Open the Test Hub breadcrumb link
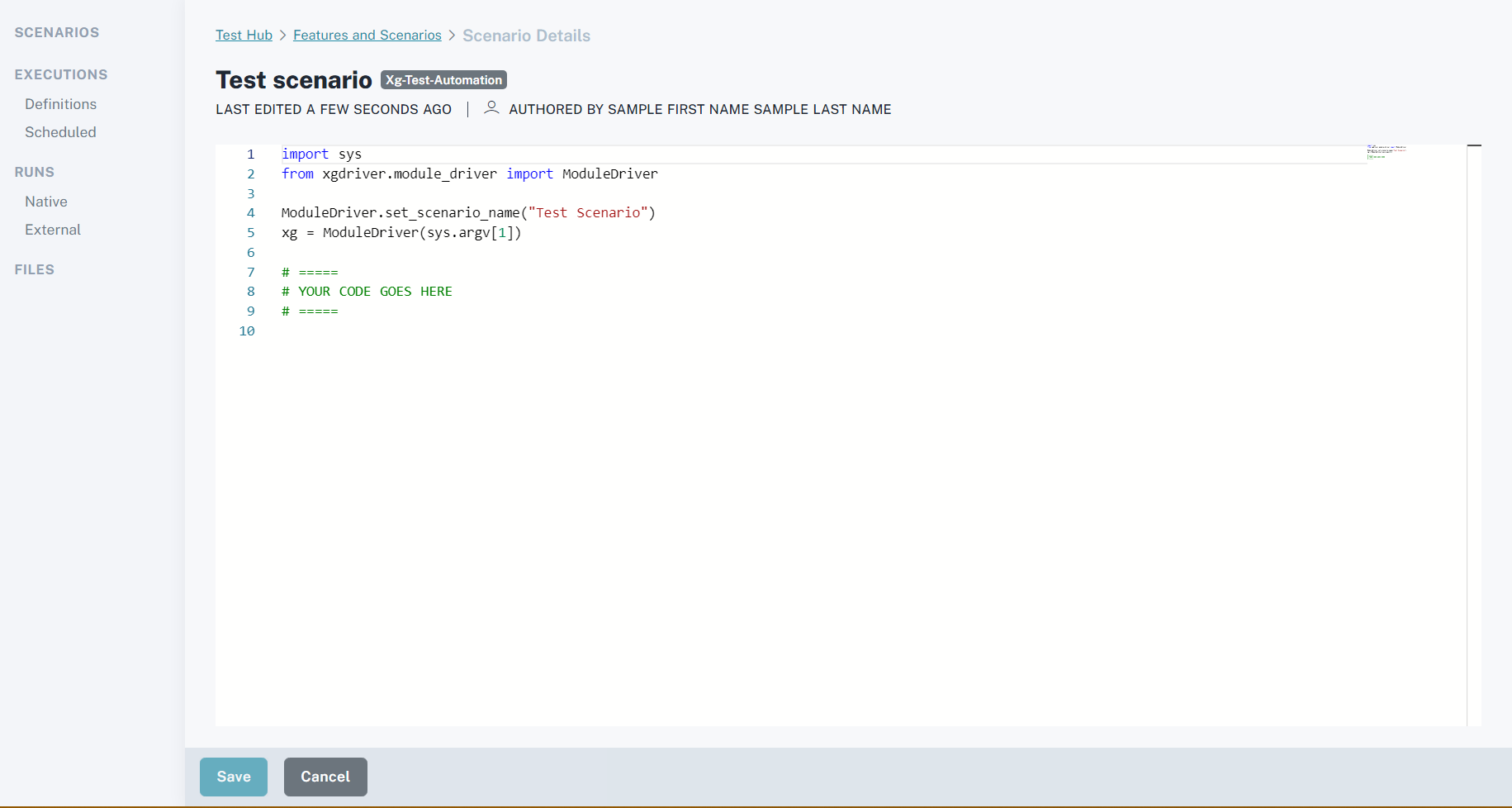Viewport: 1512px width, 808px height. [x=244, y=36]
